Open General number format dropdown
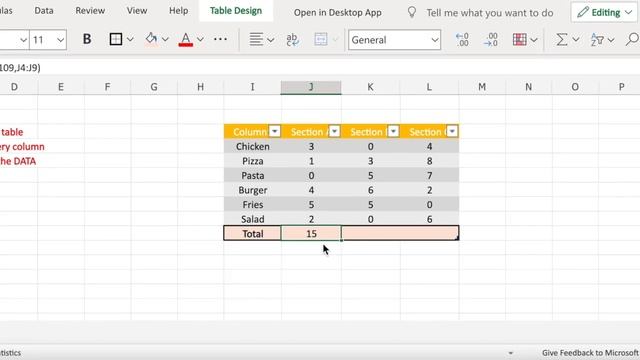Screen dimensions: 640x360 [x=435, y=40]
